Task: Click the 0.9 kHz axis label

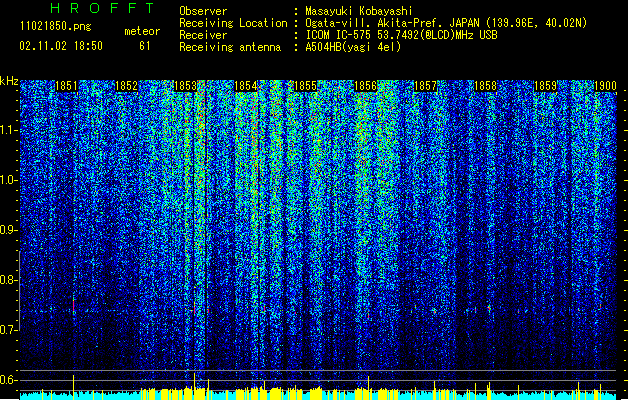Action: pyautogui.click(x=8, y=230)
